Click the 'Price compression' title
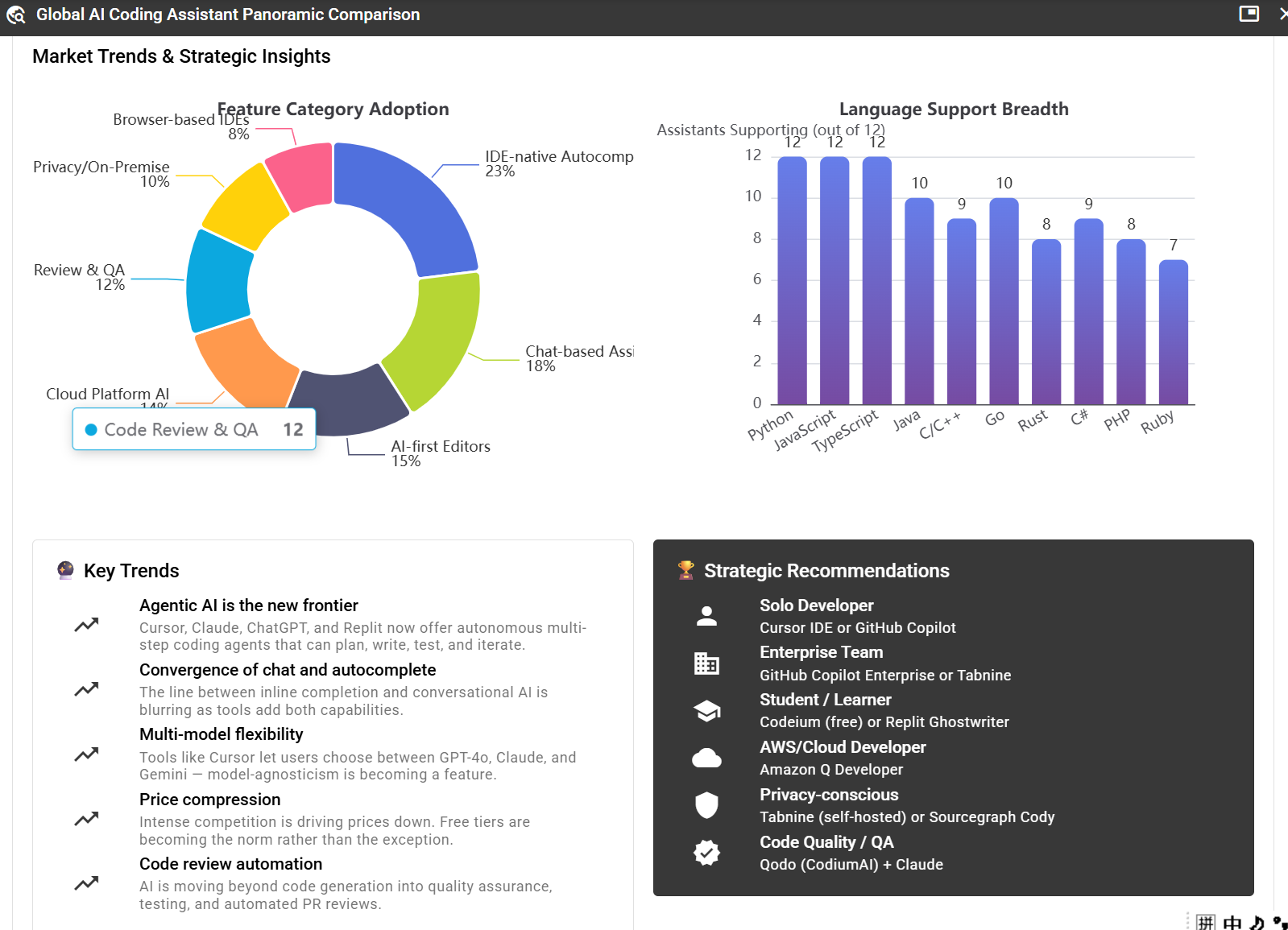The width and height of the screenshot is (1288, 930). click(x=210, y=800)
